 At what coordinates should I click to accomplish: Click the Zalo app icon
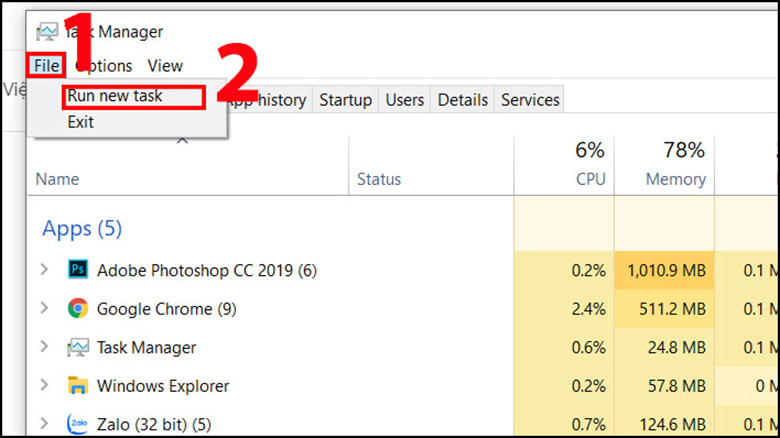77,424
